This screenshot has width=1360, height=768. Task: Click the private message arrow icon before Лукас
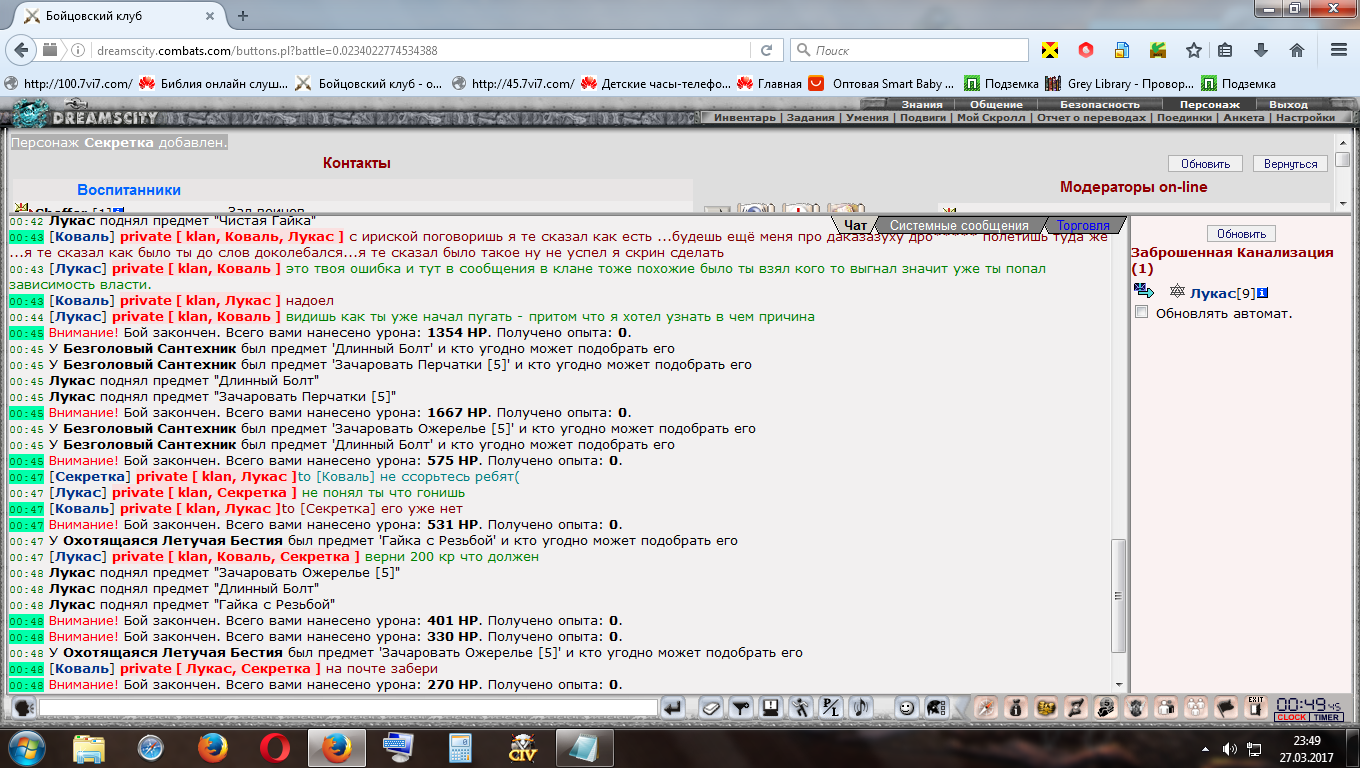1144,291
